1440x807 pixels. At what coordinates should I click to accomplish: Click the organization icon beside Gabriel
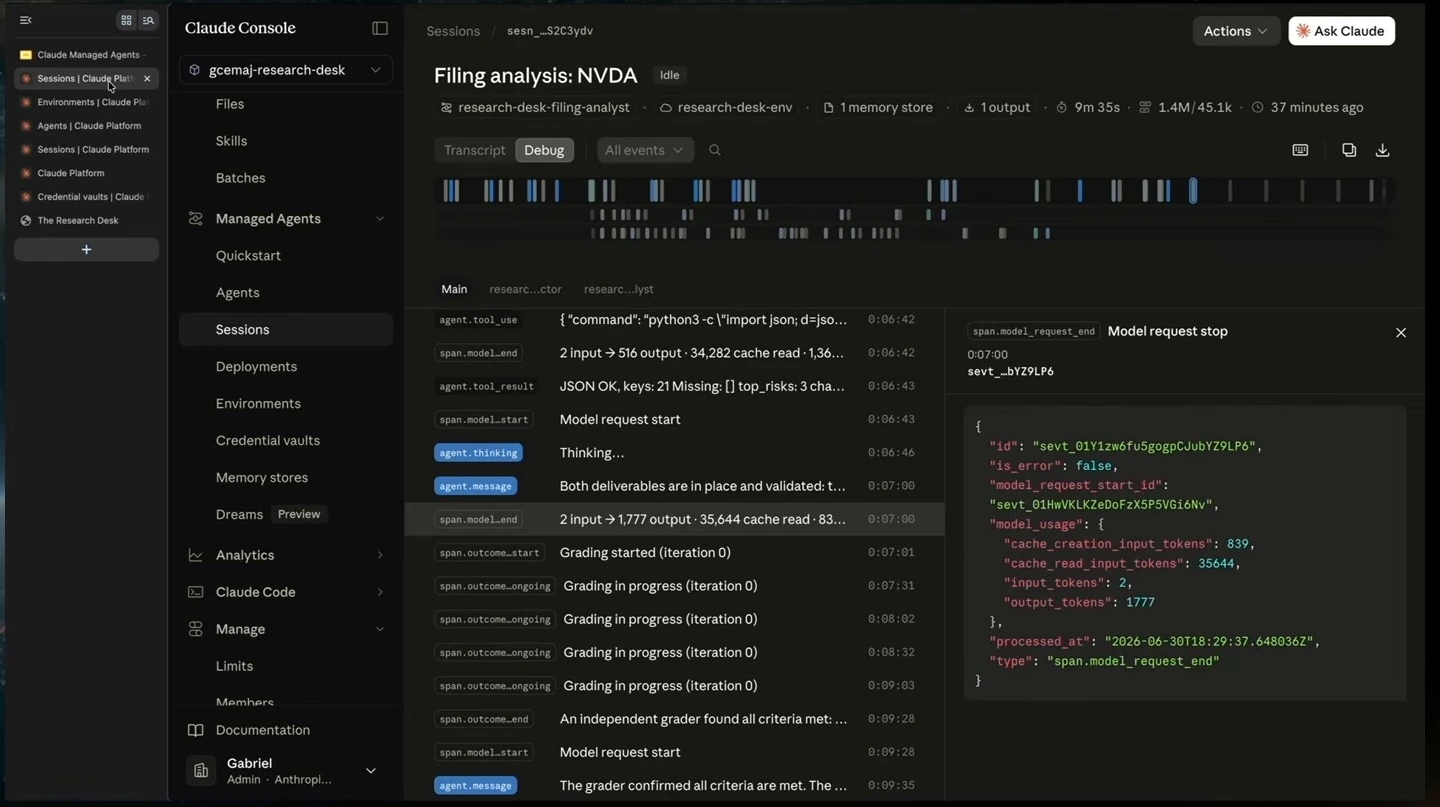pos(201,771)
